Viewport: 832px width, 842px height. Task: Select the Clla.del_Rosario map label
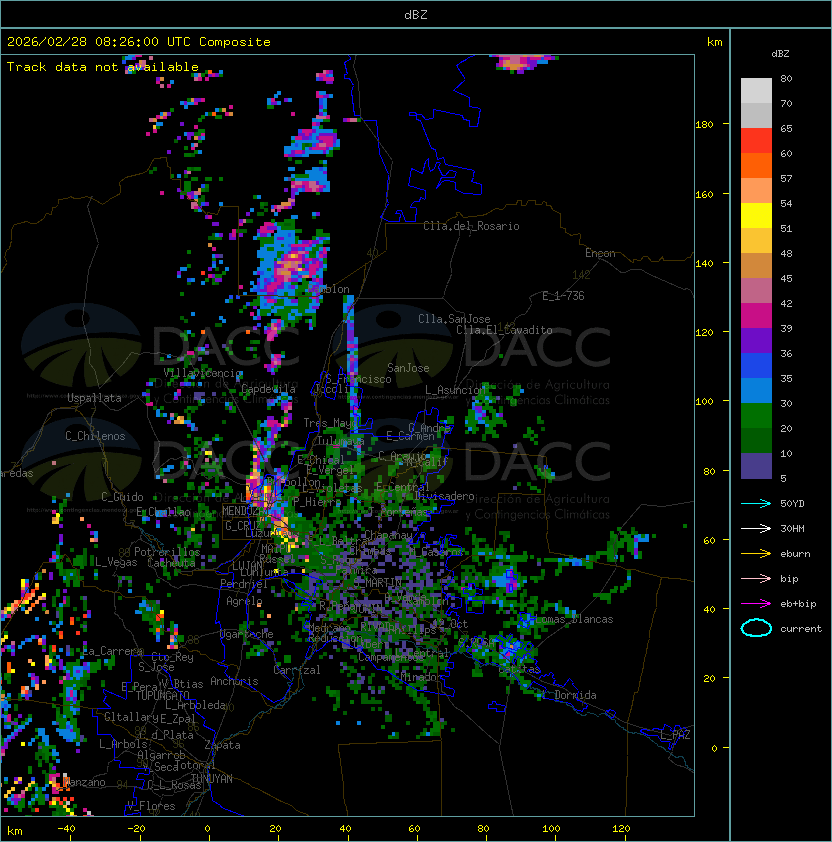point(471,226)
